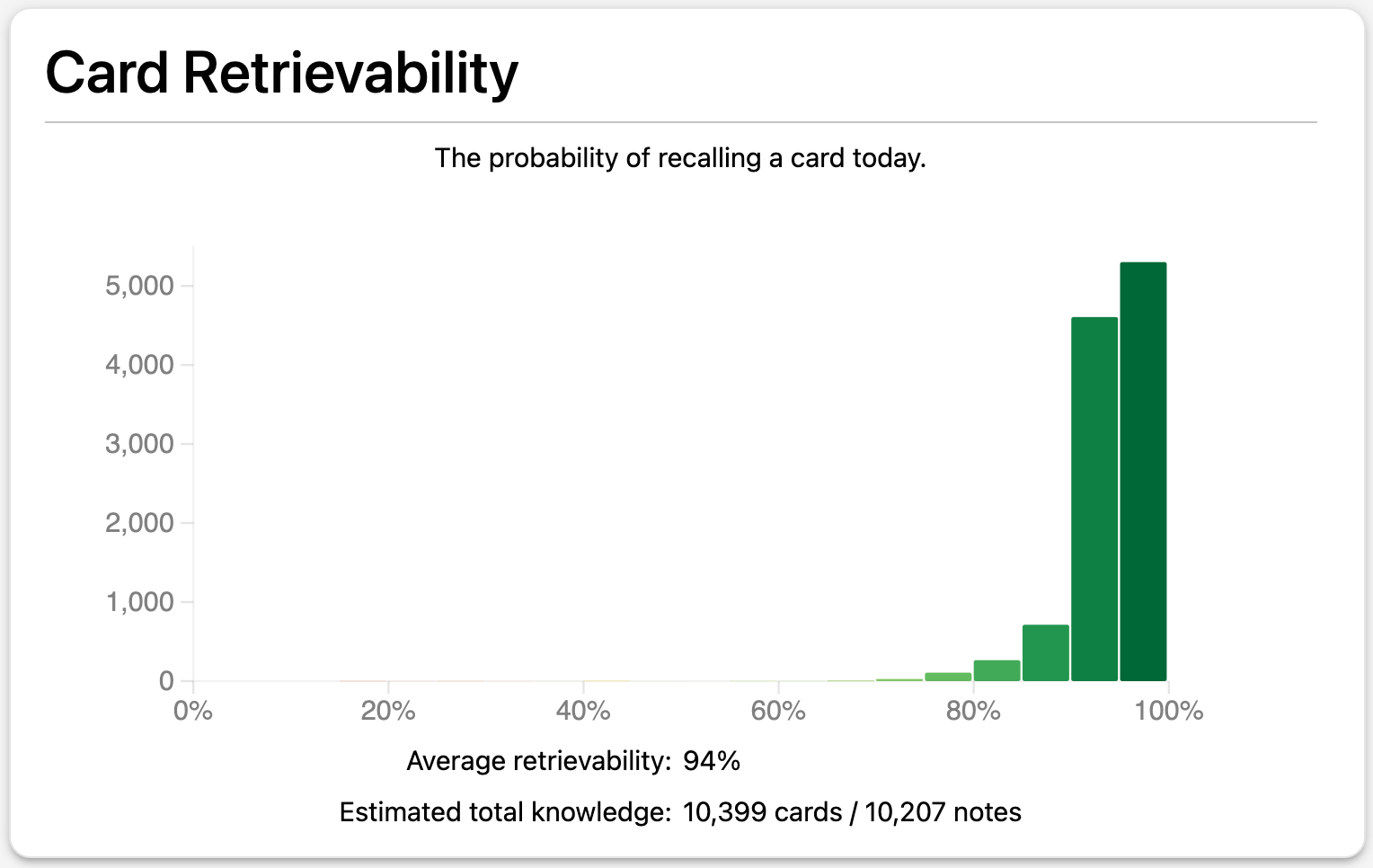Click the "Card Retrievability" heading
The image size is (1373, 868).
click(281, 73)
